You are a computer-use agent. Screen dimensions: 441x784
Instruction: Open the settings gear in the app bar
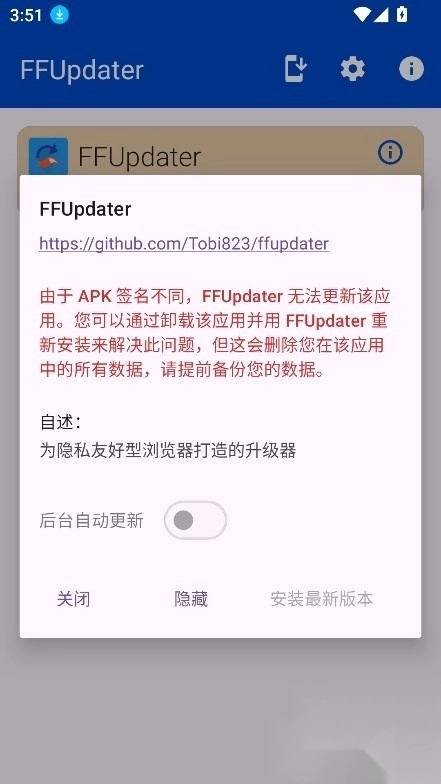pyautogui.click(x=352, y=69)
